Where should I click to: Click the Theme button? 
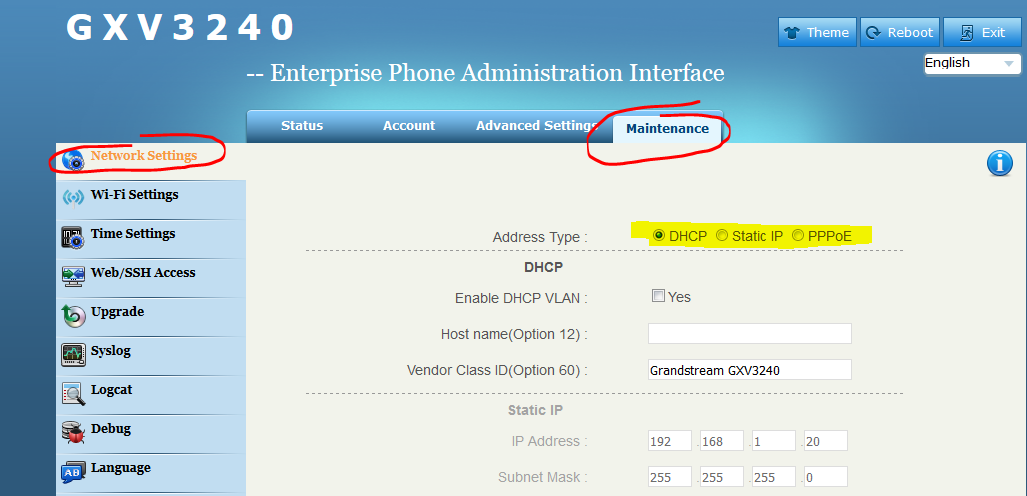point(817,33)
